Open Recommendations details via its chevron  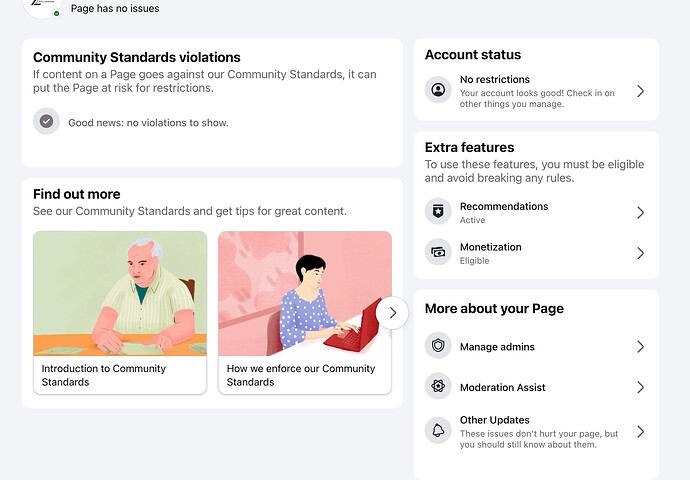(x=640, y=212)
